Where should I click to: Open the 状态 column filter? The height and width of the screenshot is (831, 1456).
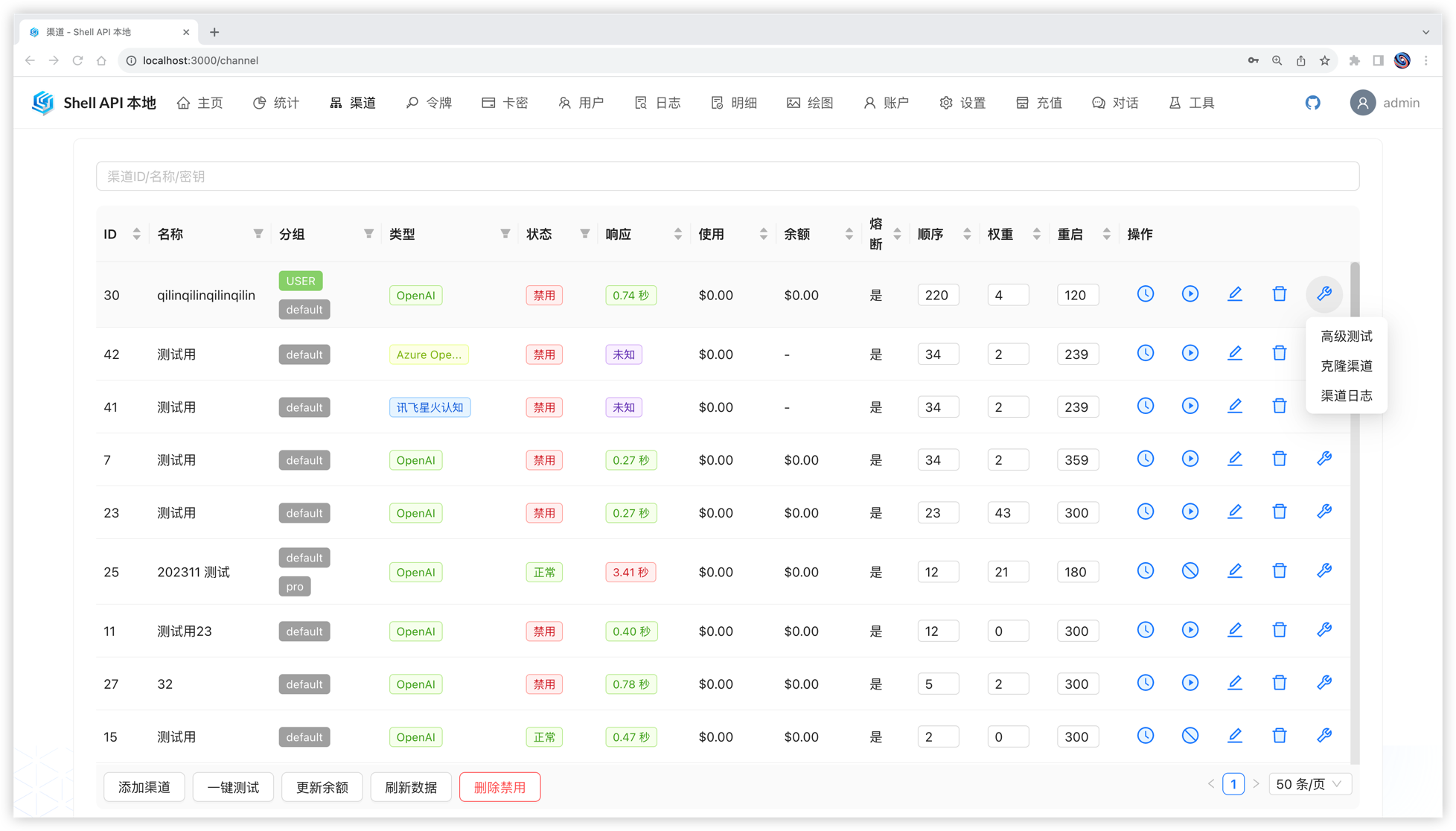tap(585, 234)
